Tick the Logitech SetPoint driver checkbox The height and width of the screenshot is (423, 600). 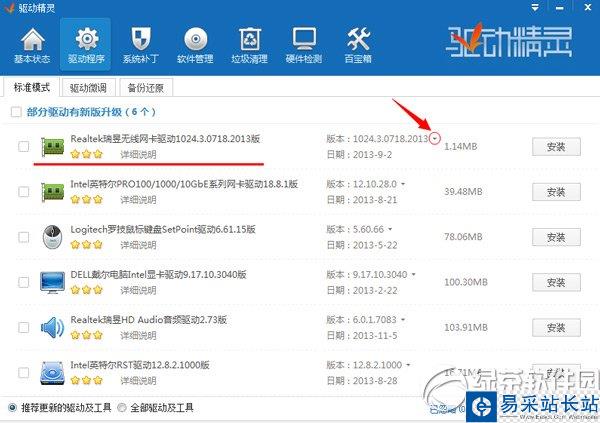pyautogui.click(x=24, y=237)
